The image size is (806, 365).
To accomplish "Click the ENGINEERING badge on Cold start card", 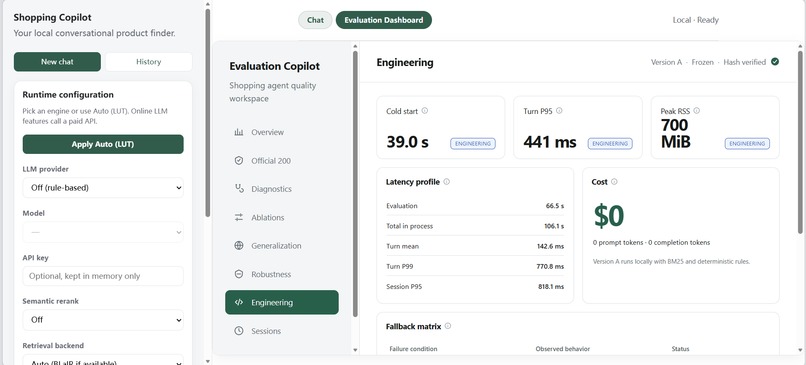I will [473, 144].
